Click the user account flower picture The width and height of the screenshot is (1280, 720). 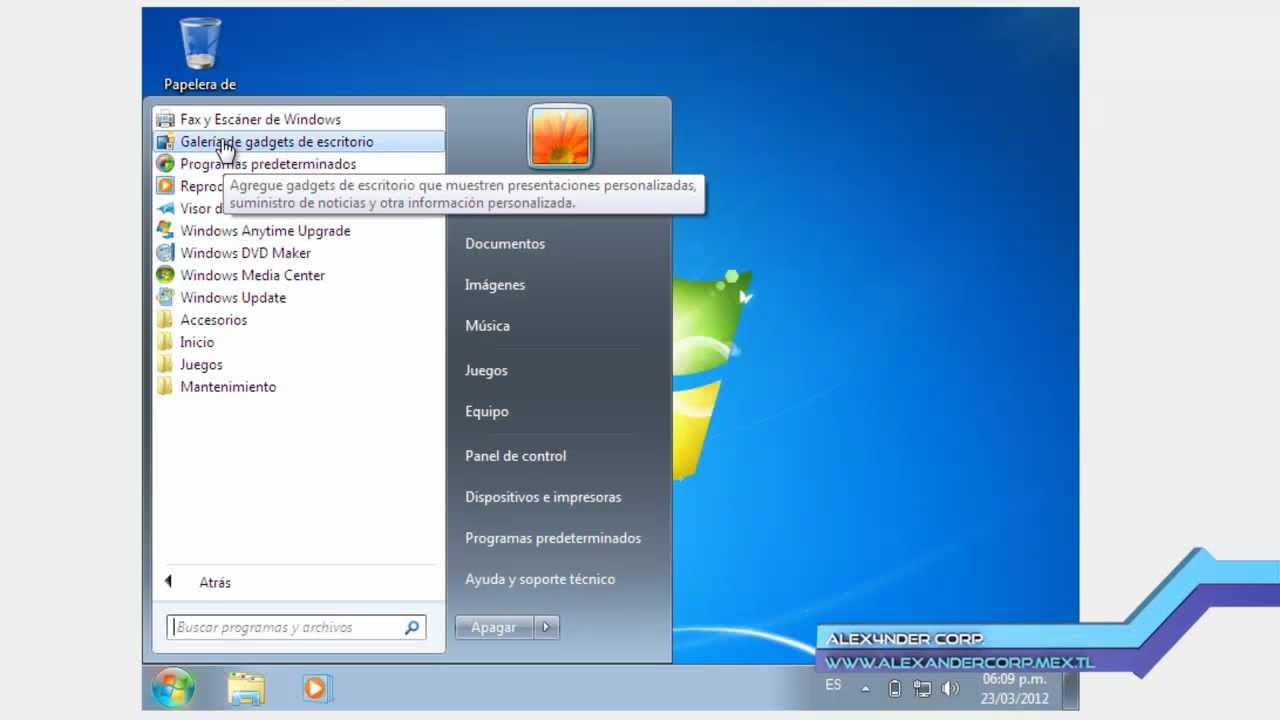pos(560,137)
